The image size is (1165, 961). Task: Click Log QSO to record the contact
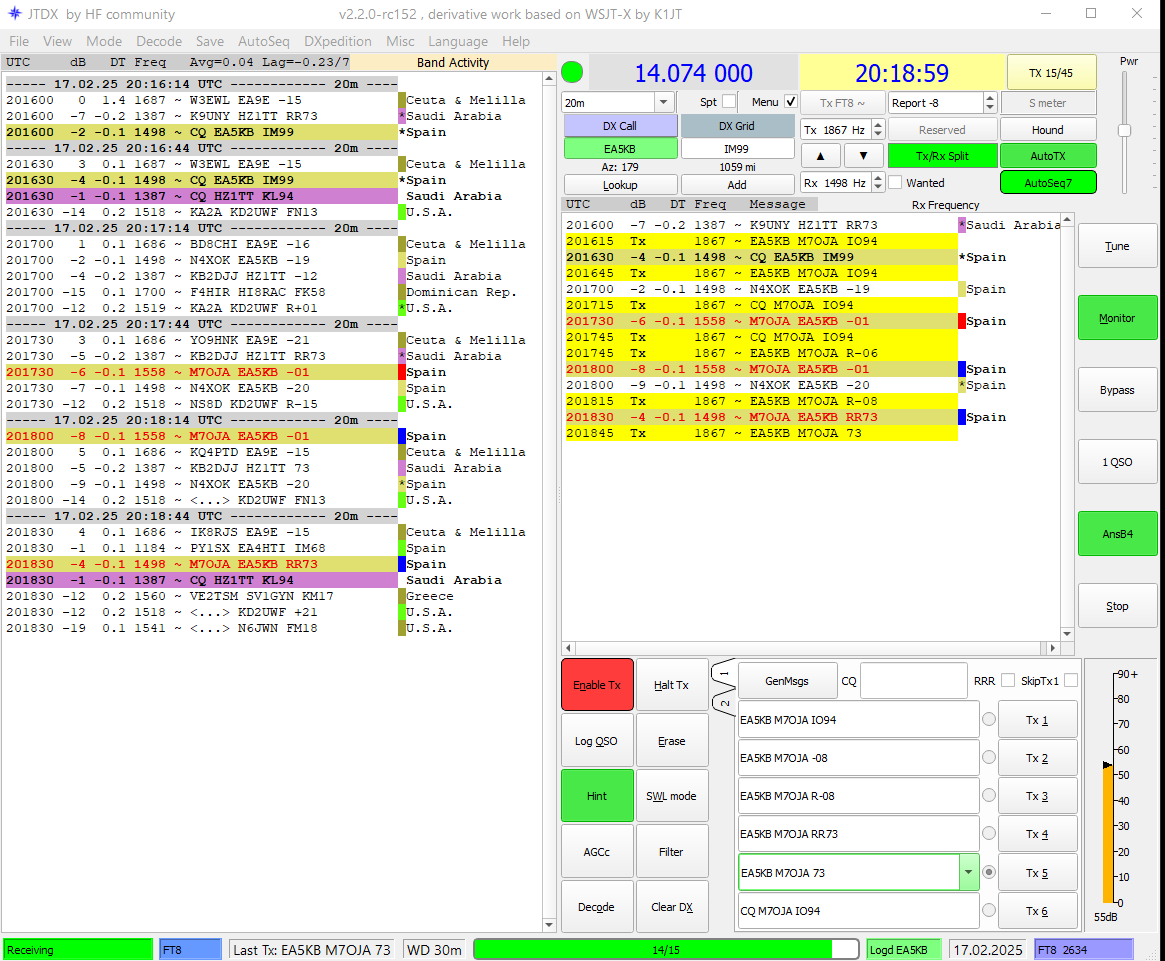pos(597,740)
